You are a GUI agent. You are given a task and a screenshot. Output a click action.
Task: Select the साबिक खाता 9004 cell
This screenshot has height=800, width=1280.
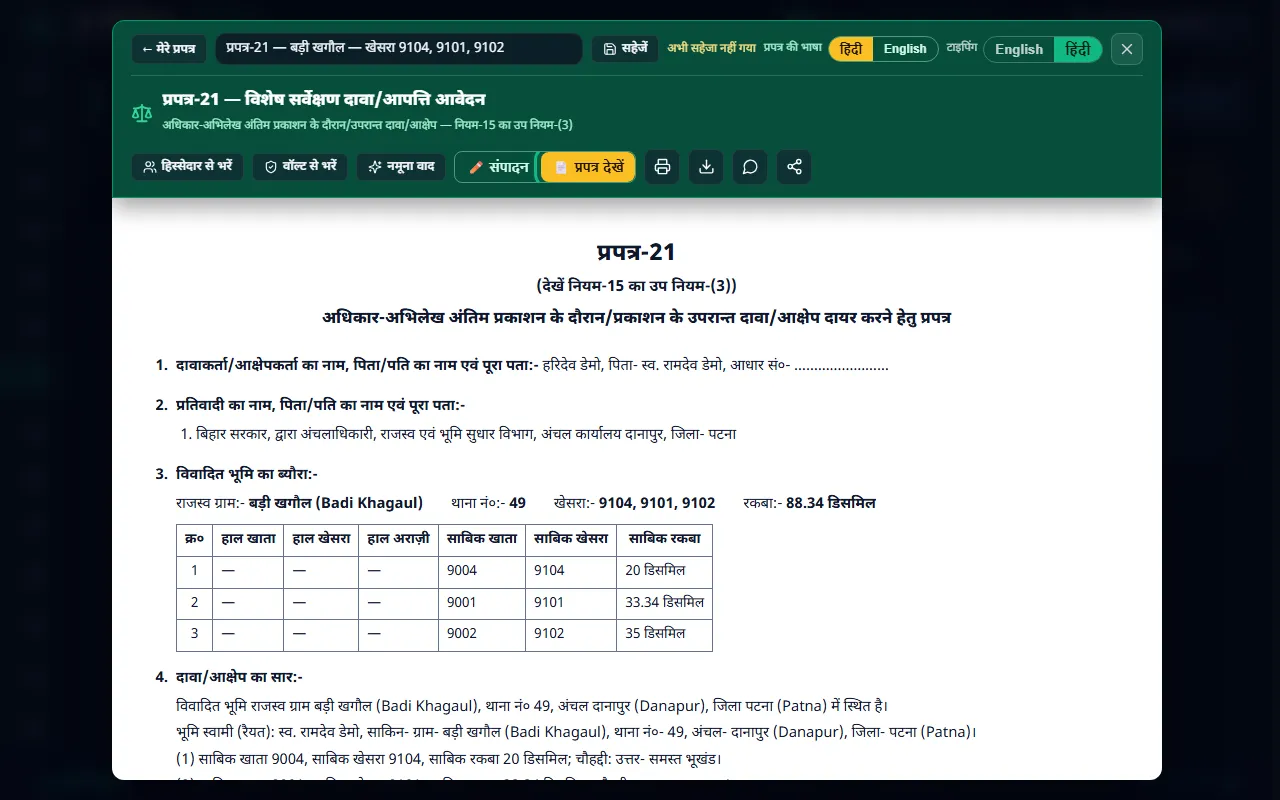pos(482,571)
